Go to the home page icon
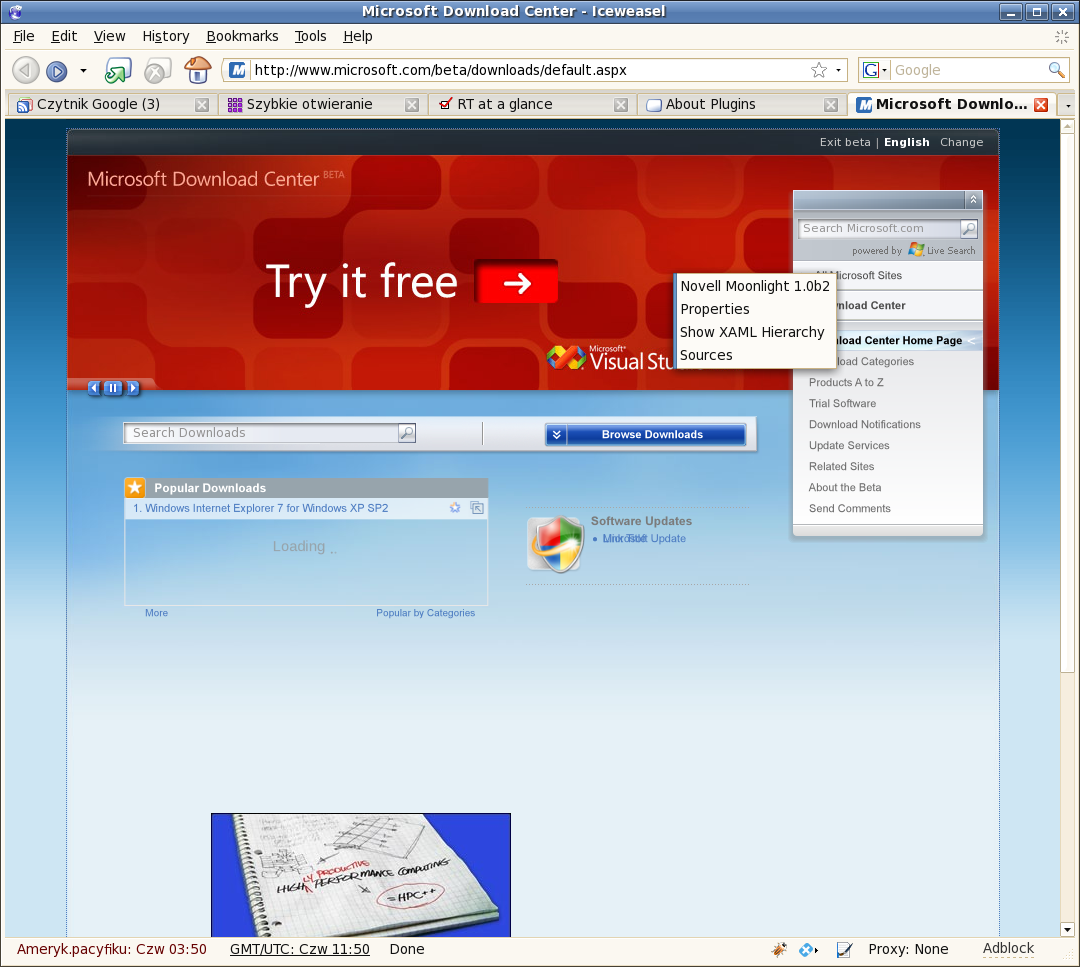The image size is (1080, 967). point(197,70)
